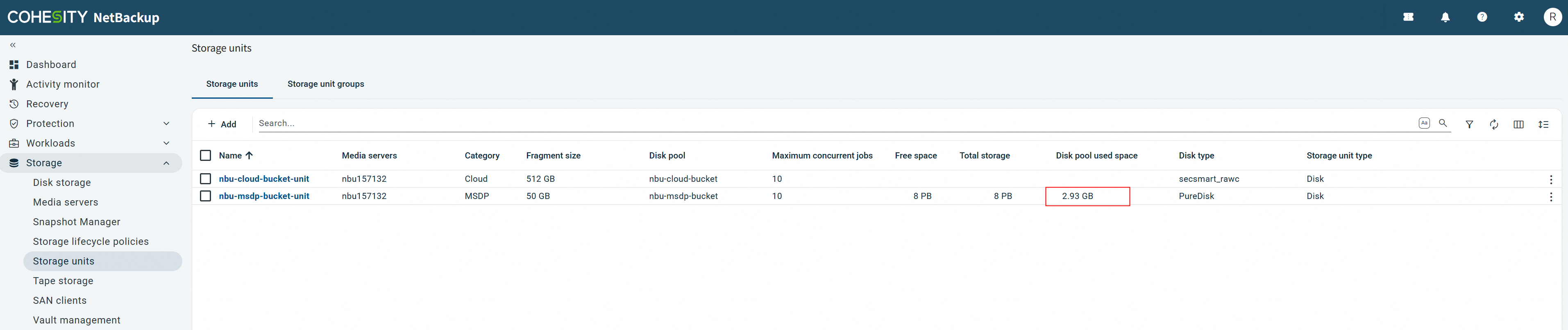
Task: Click the ticket icon in the header
Action: pyautogui.click(x=1409, y=17)
